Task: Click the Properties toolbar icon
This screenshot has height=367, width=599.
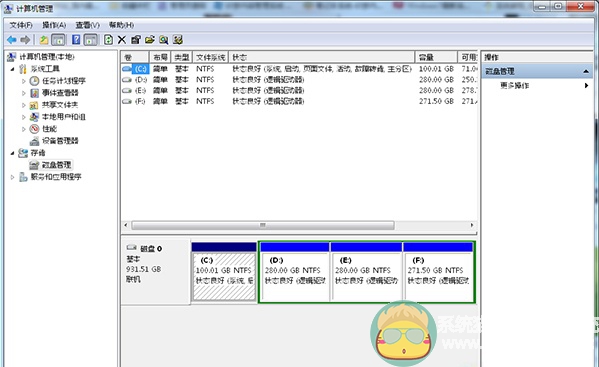Action: 136,40
